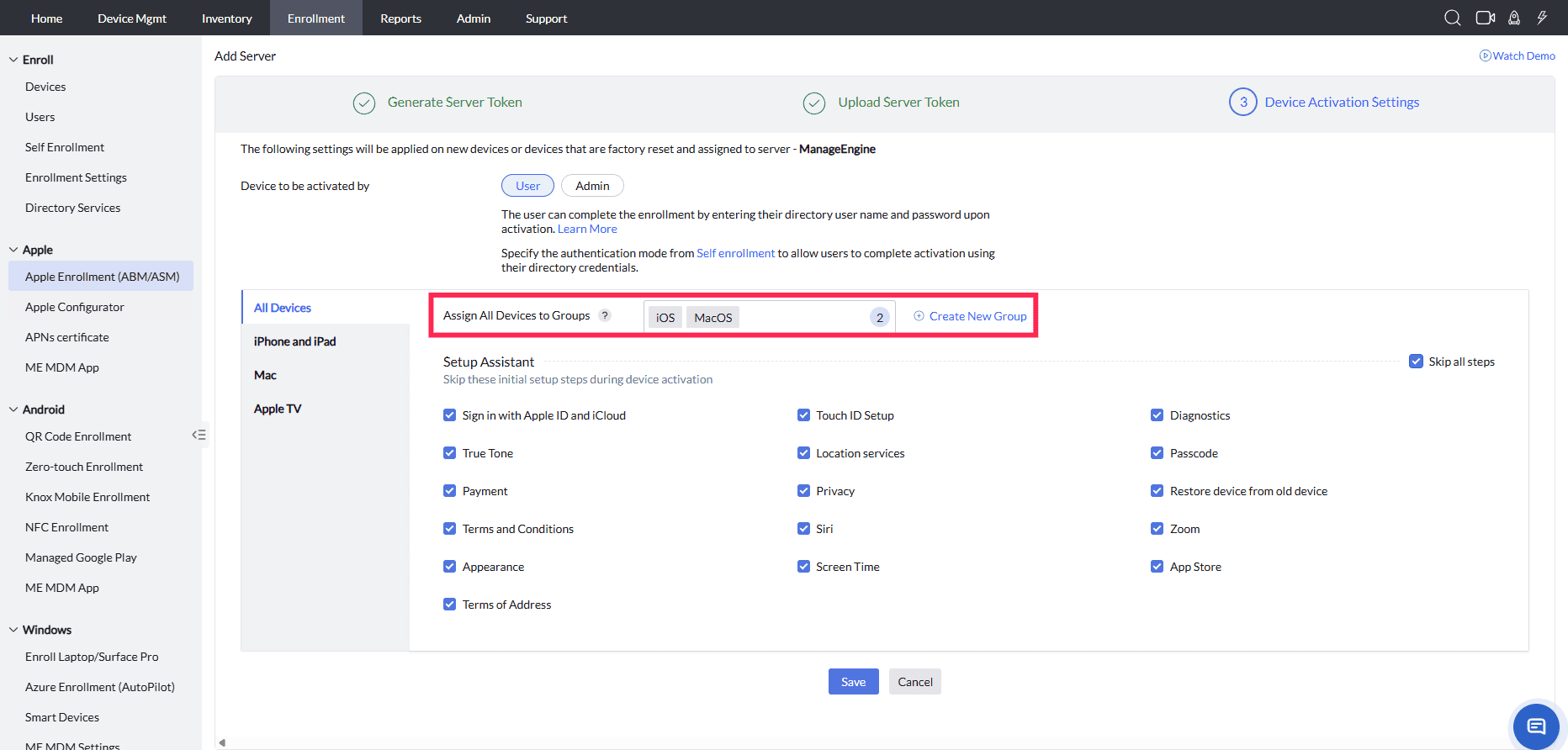
Task: Open the Inventory menu tab
Action: pyautogui.click(x=226, y=18)
